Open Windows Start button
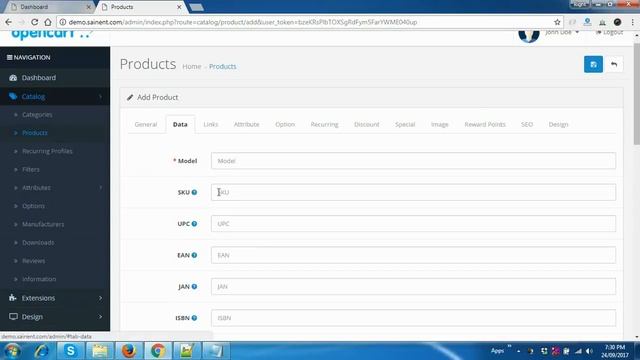The height and width of the screenshot is (360, 640). tap(12, 351)
